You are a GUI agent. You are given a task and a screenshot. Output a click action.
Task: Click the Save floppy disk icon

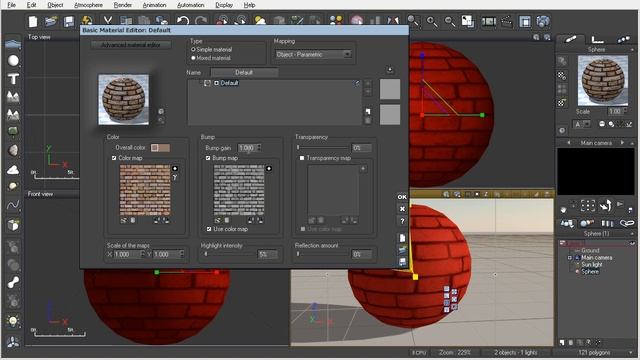pos(69,21)
